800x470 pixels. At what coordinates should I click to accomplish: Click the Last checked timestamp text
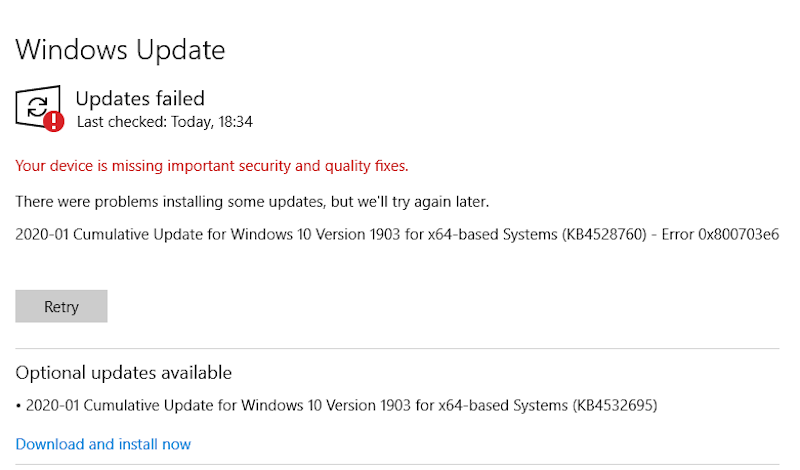[x=164, y=122]
